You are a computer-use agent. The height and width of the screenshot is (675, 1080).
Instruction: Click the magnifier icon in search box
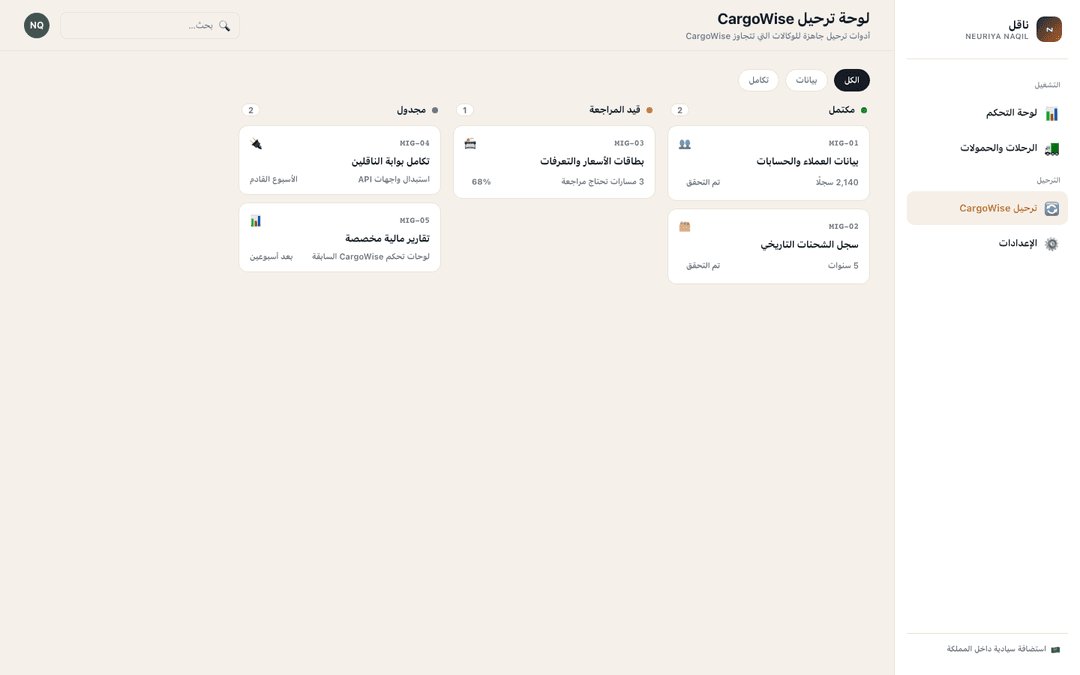click(225, 25)
